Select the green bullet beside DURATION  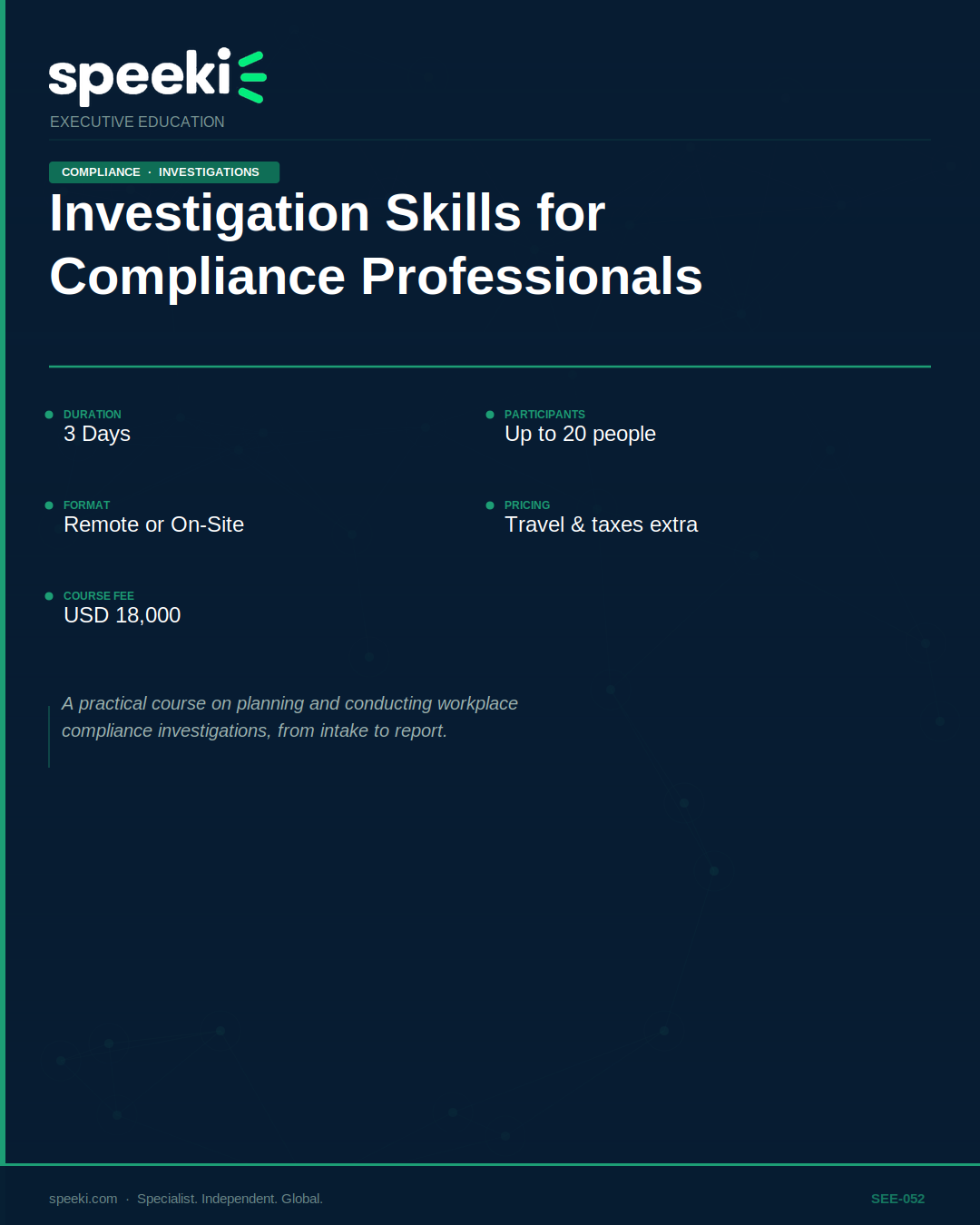(x=49, y=414)
